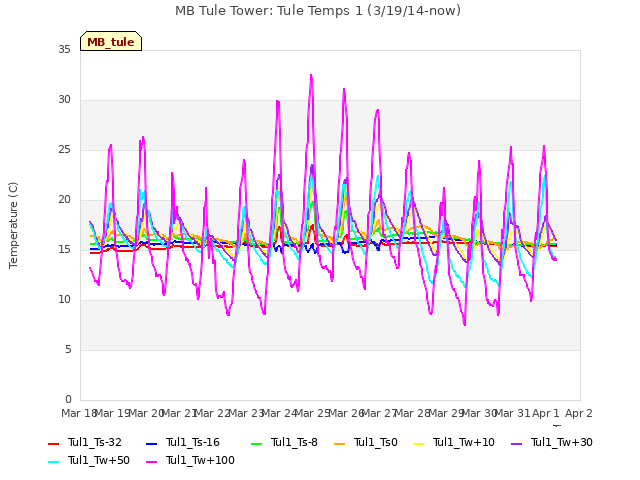Viewport: 640px width, 480px height.
Task: Select the Tul1_Ts-8 legend label
Action: [294, 442]
